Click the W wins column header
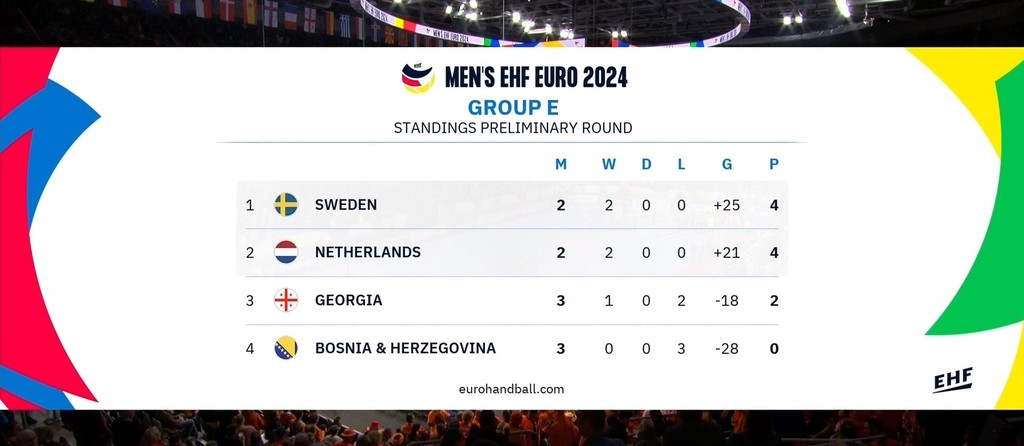 tap(609, 164)
